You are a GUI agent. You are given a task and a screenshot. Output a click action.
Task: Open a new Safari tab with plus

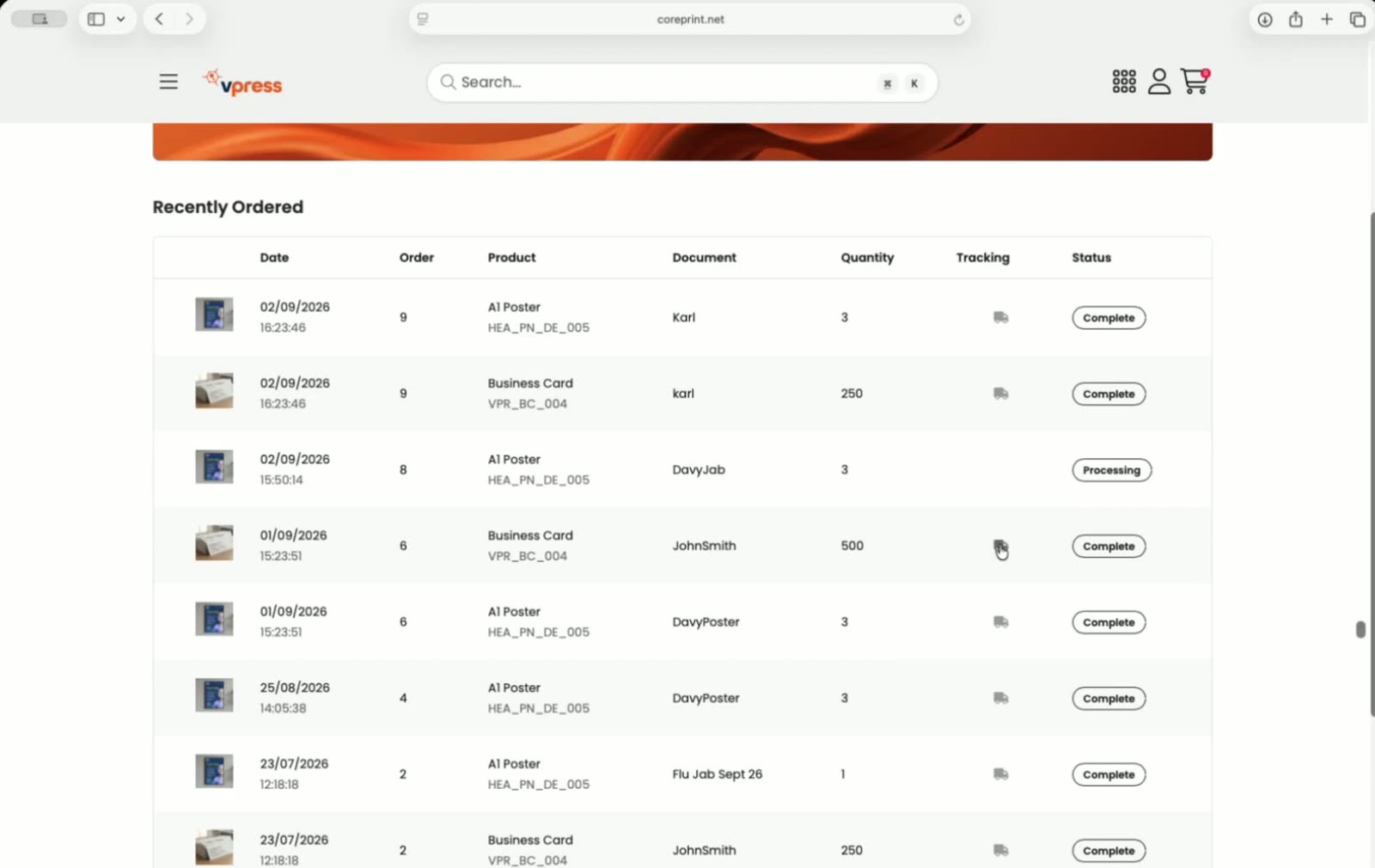(x=1327, y=19)
